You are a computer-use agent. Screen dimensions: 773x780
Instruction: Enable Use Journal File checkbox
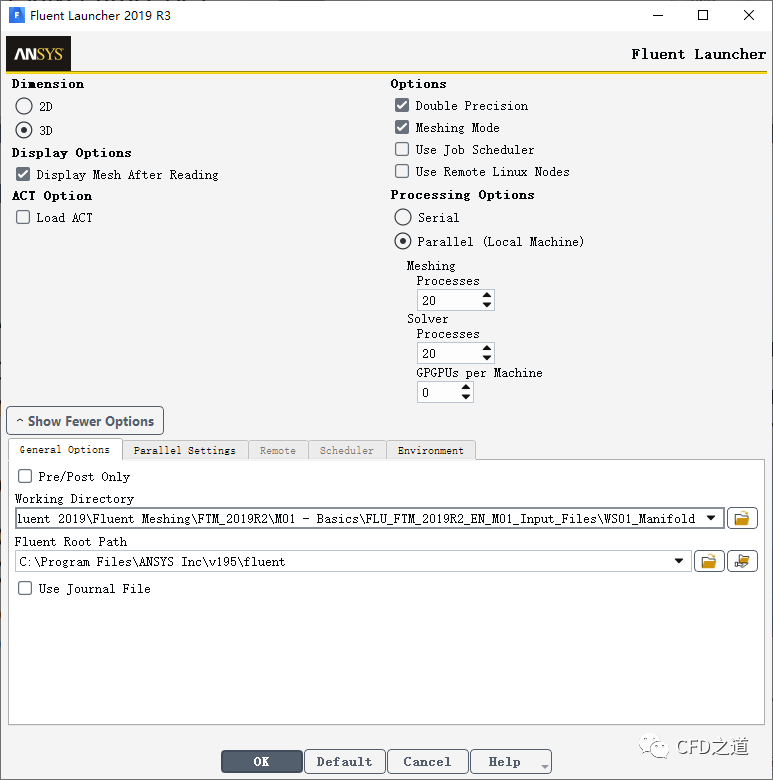click(25, 588)
